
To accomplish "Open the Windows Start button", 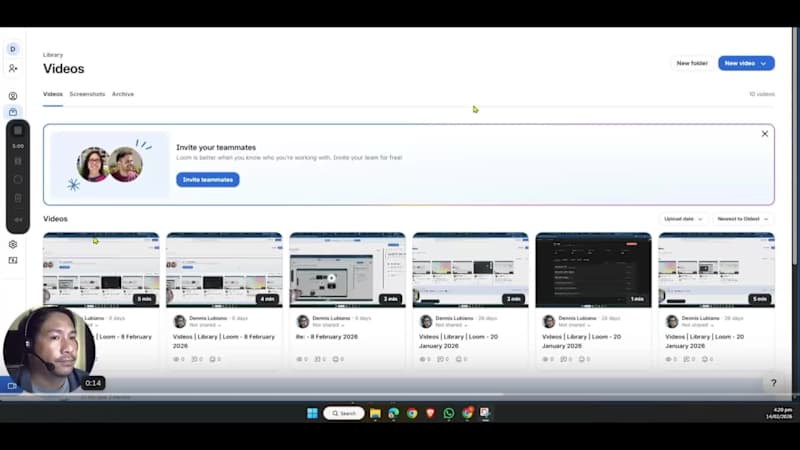I will click(312, 413).
